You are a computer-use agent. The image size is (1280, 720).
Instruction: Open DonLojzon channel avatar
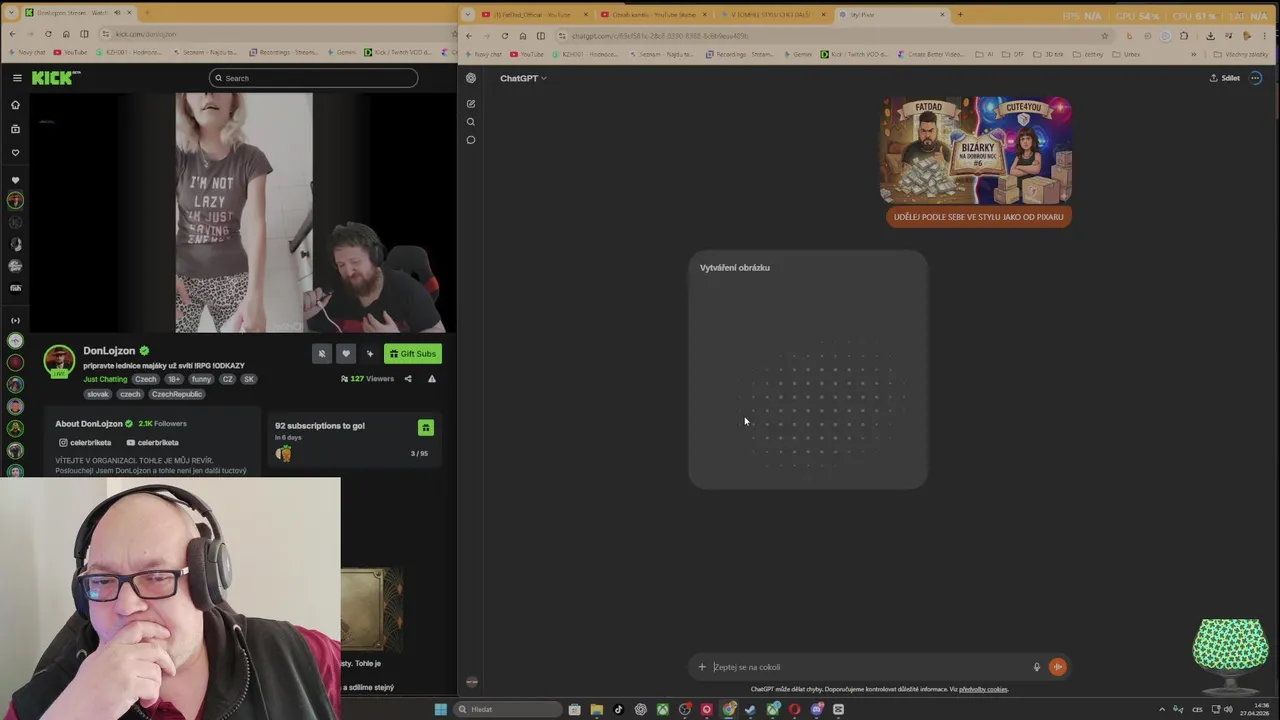[x=59, y=362]
